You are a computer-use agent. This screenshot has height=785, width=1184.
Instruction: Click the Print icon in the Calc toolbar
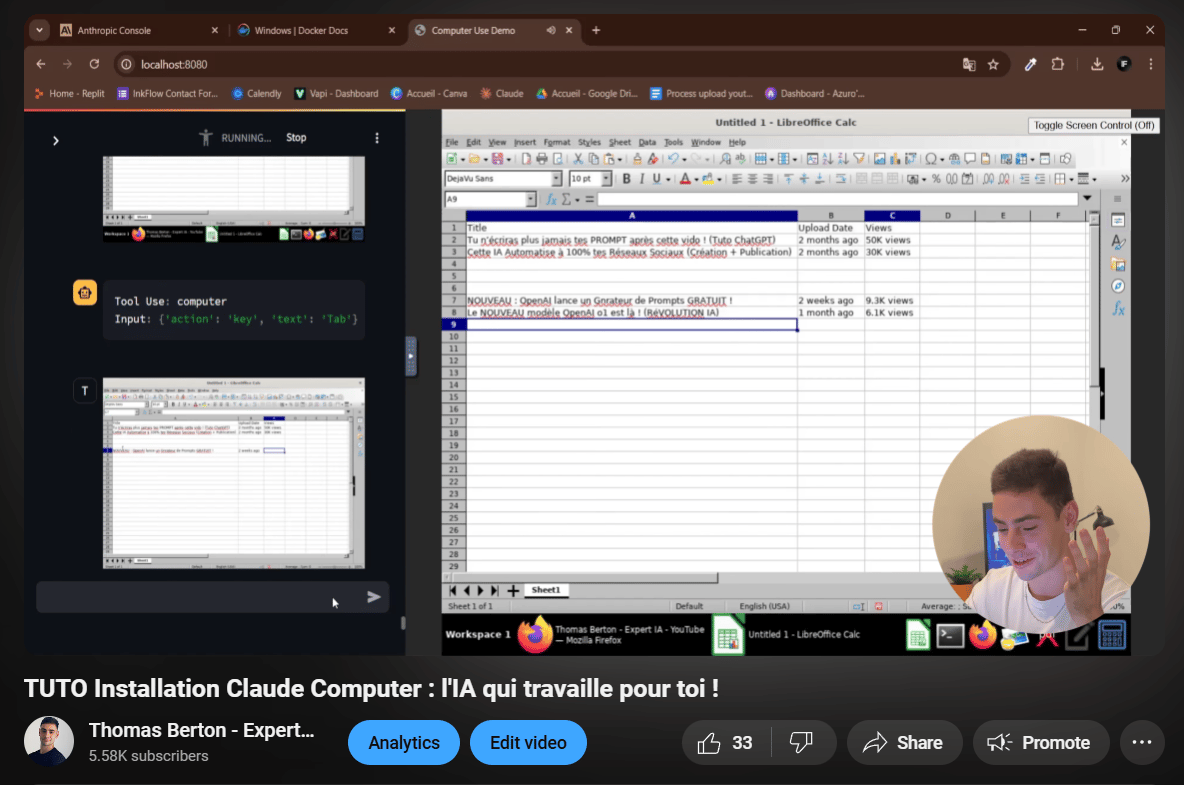pos(542,159)
